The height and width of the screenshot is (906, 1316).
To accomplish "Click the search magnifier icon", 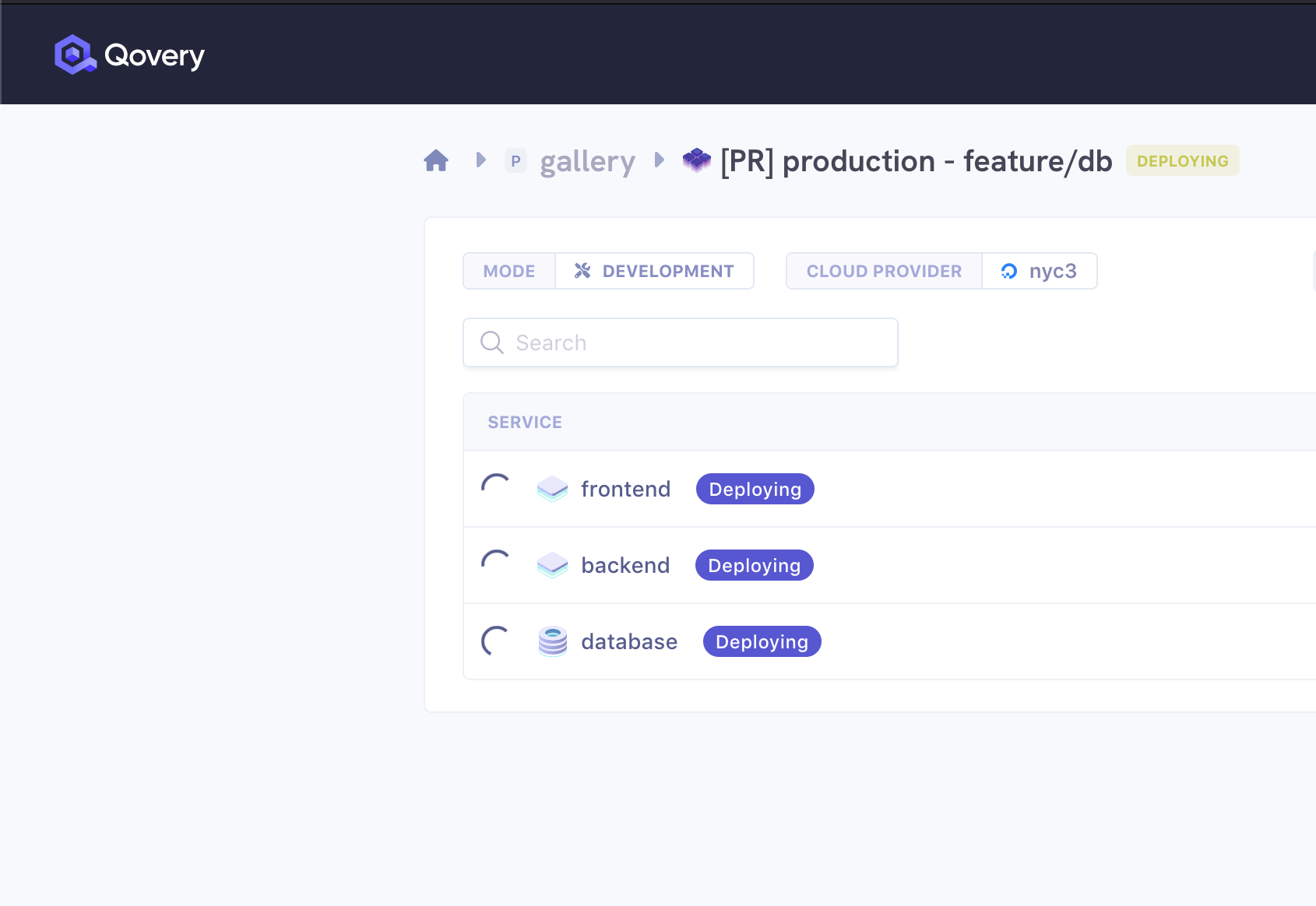I will (492, 342).
